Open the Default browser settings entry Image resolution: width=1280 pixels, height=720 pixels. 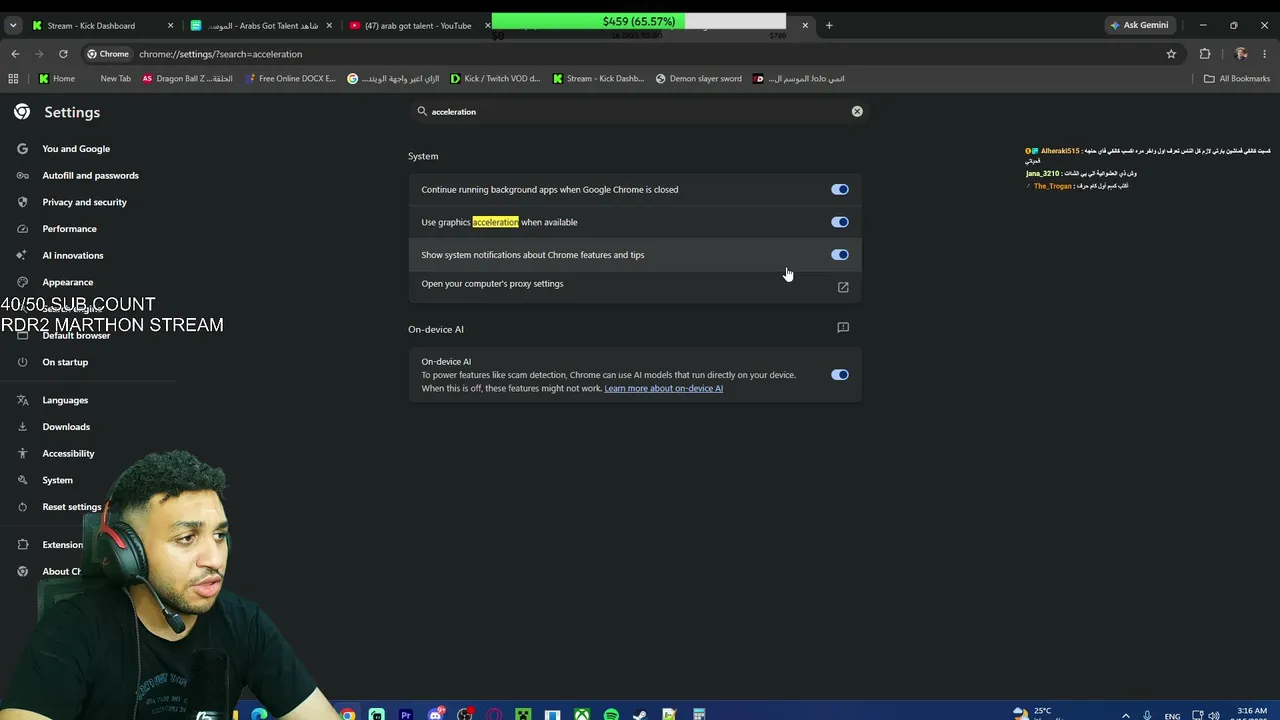pos(76,336)
